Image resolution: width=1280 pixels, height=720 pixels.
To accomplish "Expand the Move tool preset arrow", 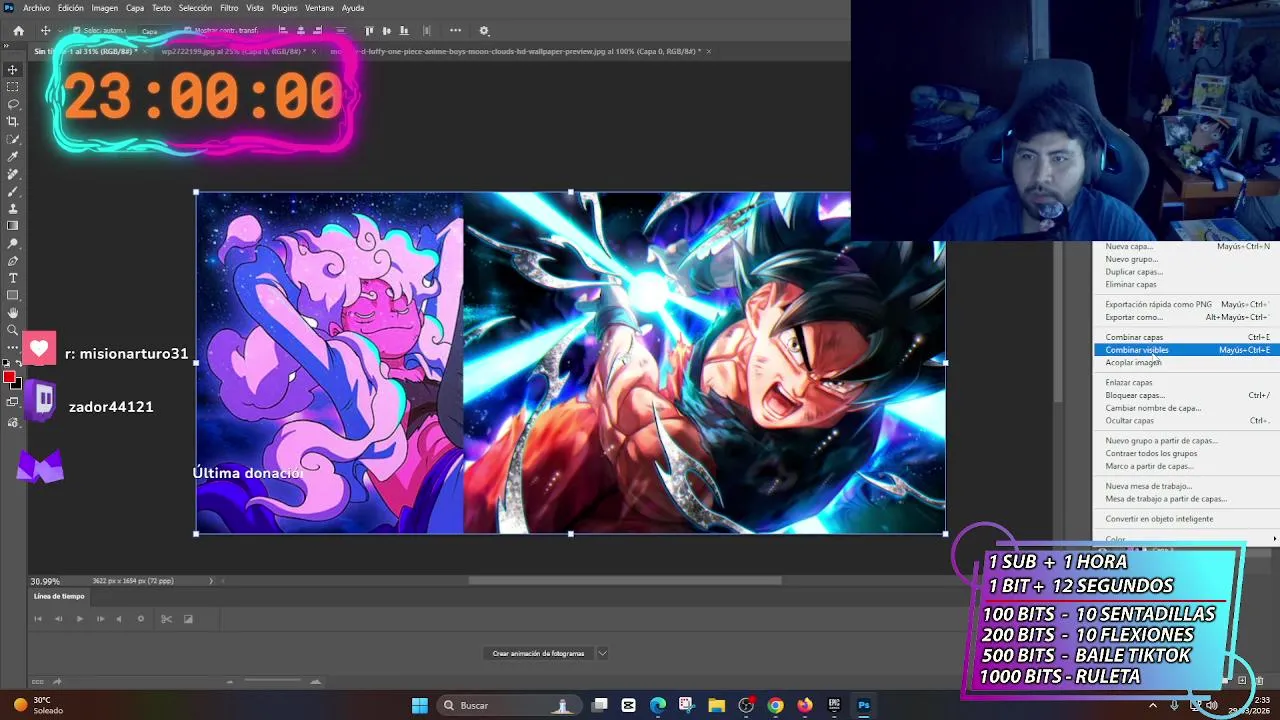I will (58, 31).
